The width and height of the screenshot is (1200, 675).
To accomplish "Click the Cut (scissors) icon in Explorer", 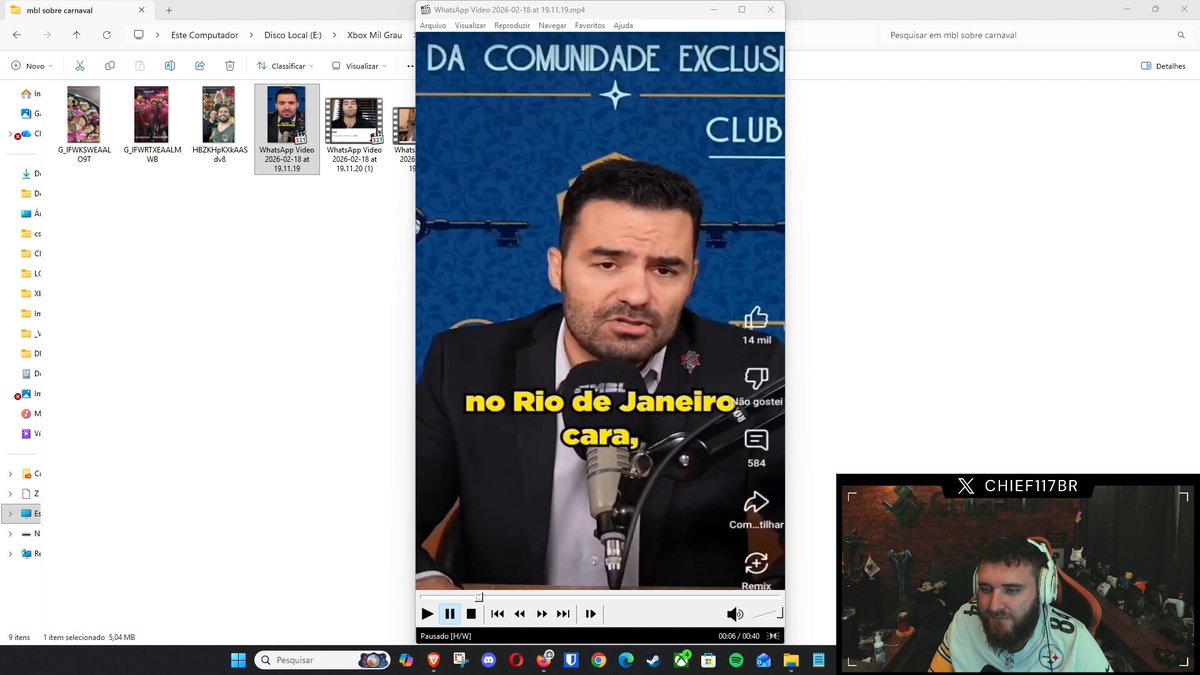I will point(80,66).
